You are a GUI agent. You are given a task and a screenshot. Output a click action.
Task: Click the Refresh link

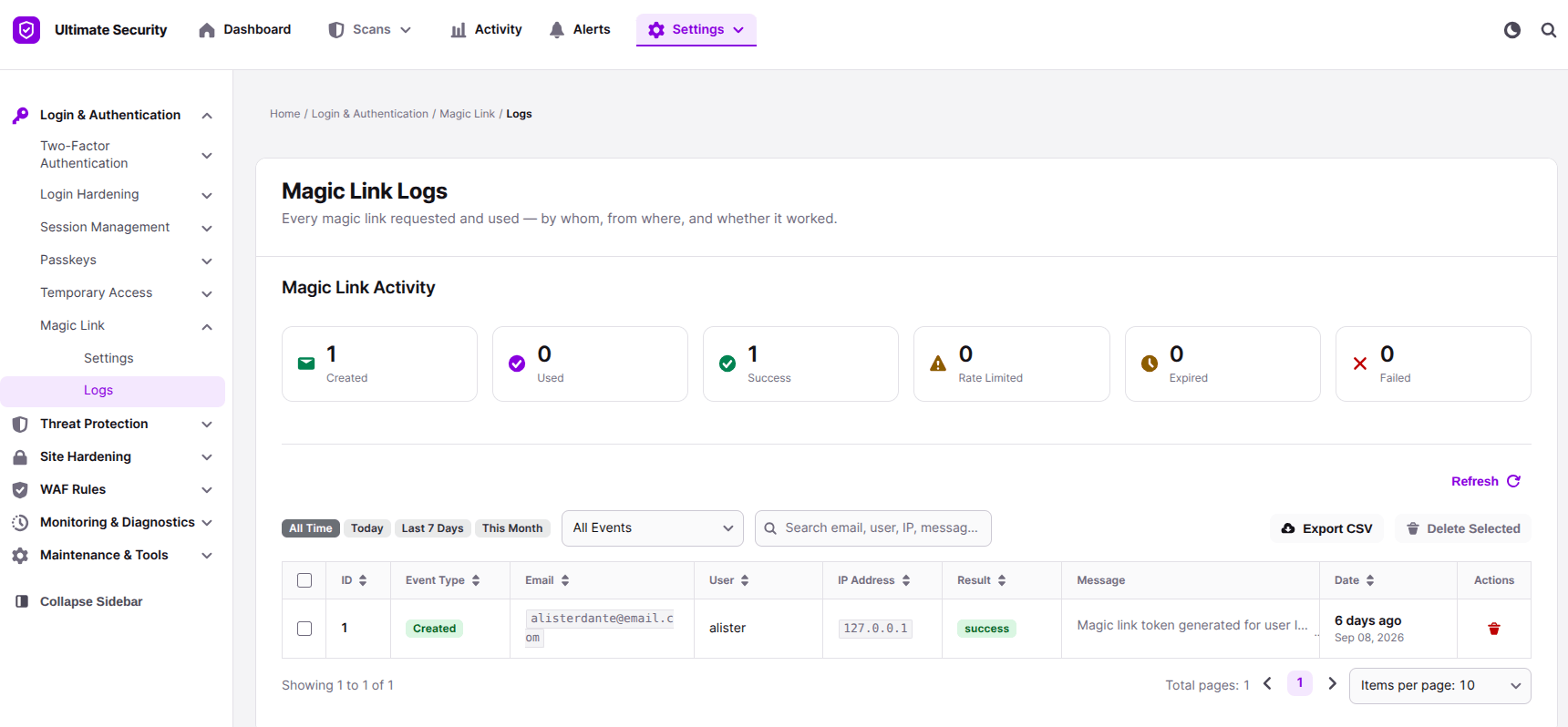pyautogui.click(x=1486, y=481)
